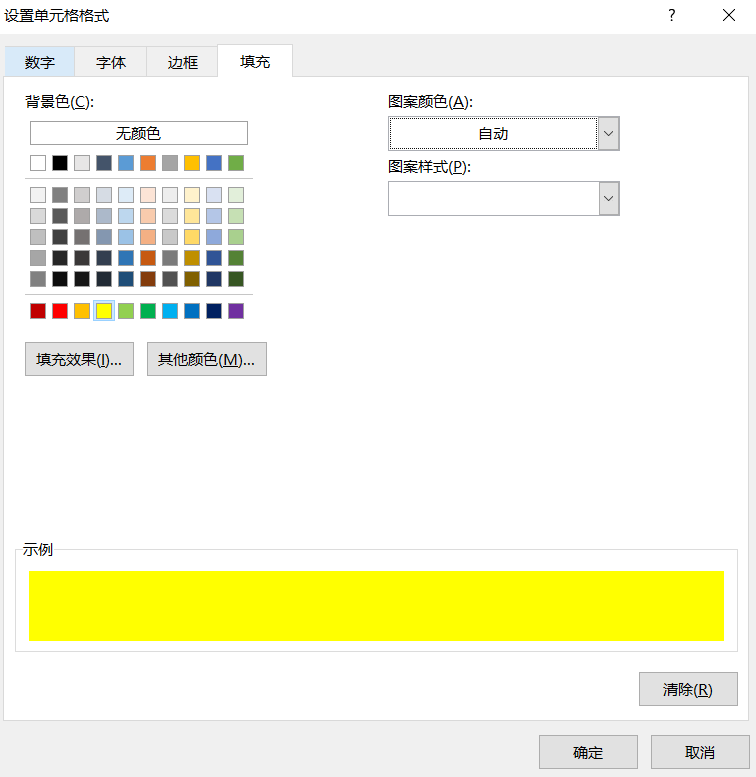Cancel with the 取消 button
The height and width of the screenshot is (777, 756).
pyautogui.click(x=700, y=752)
